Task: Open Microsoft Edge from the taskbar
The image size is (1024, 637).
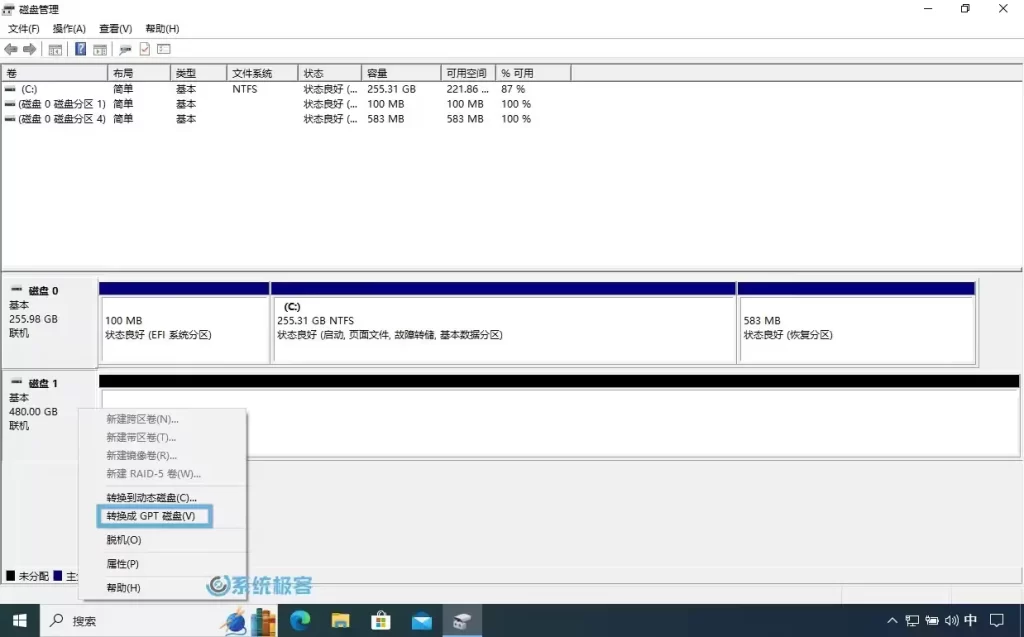Action: pos(300,621)
